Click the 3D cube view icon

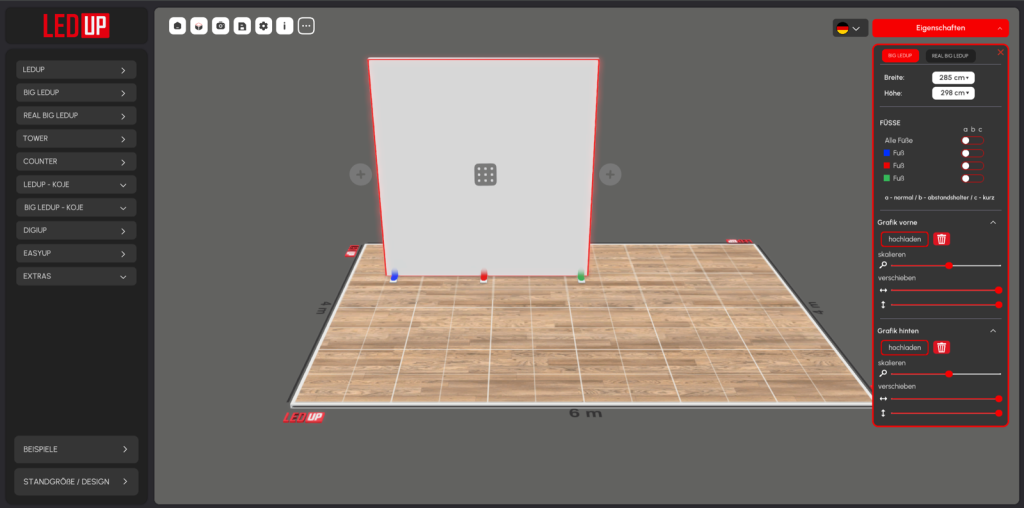pyautogui.click(x=199, y=26)
